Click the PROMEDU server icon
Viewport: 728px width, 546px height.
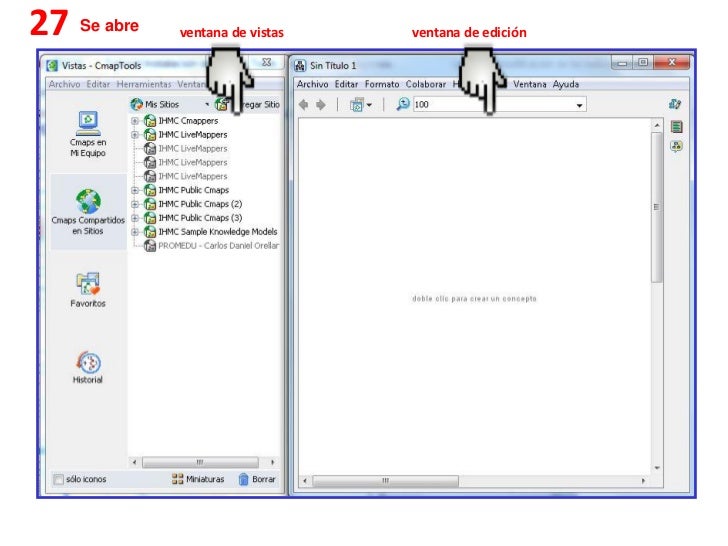coord(150,246)
